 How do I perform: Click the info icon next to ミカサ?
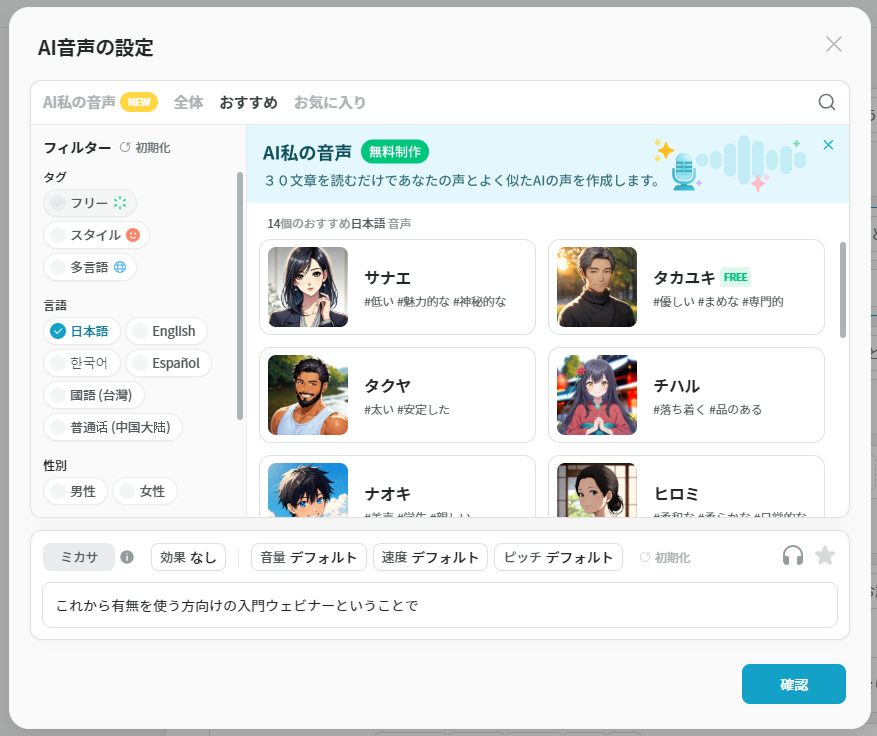(127, 557)
